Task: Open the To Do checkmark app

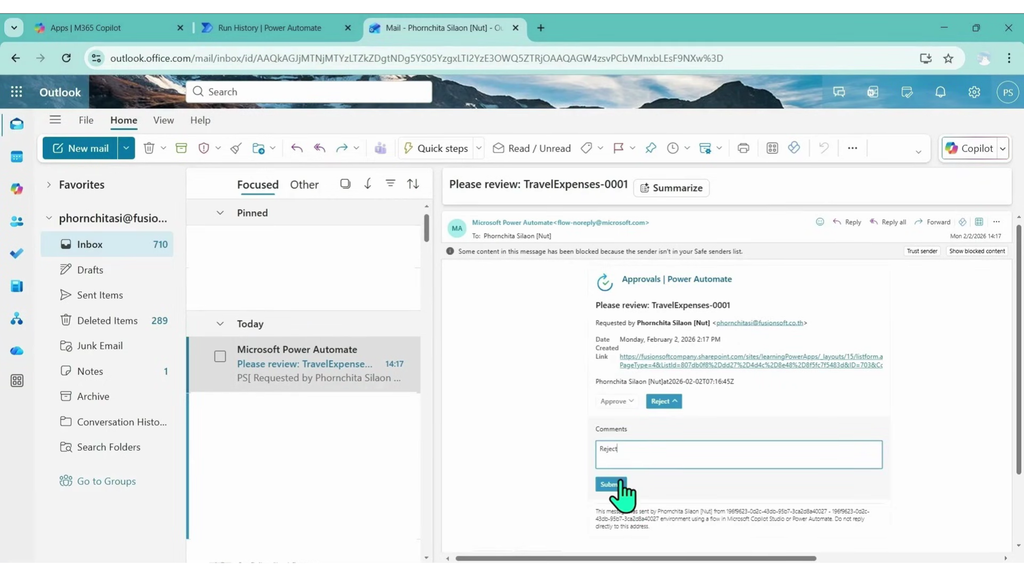Action: (x=17, y=253)
